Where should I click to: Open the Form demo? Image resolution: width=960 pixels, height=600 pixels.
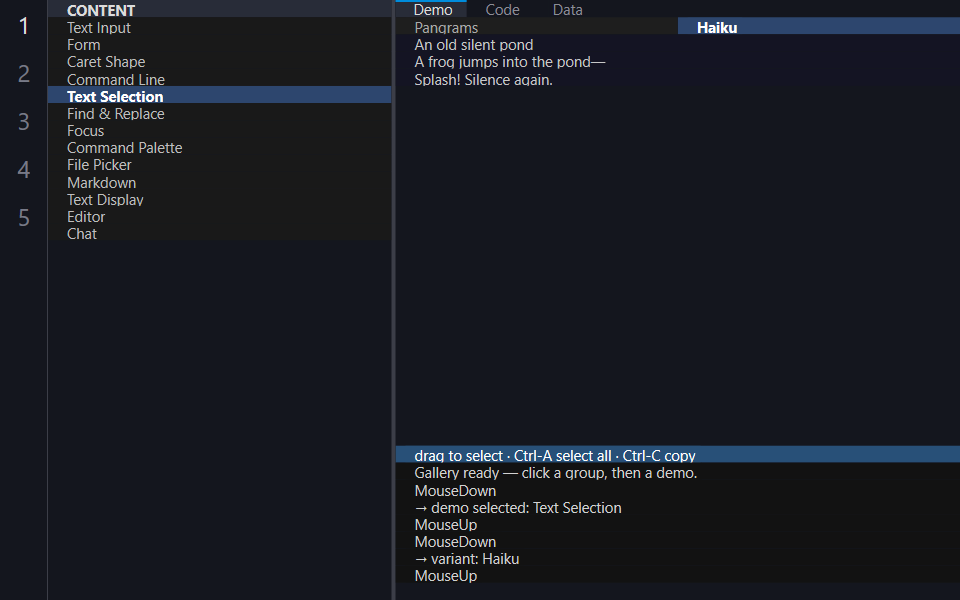(x=219, y=45)
